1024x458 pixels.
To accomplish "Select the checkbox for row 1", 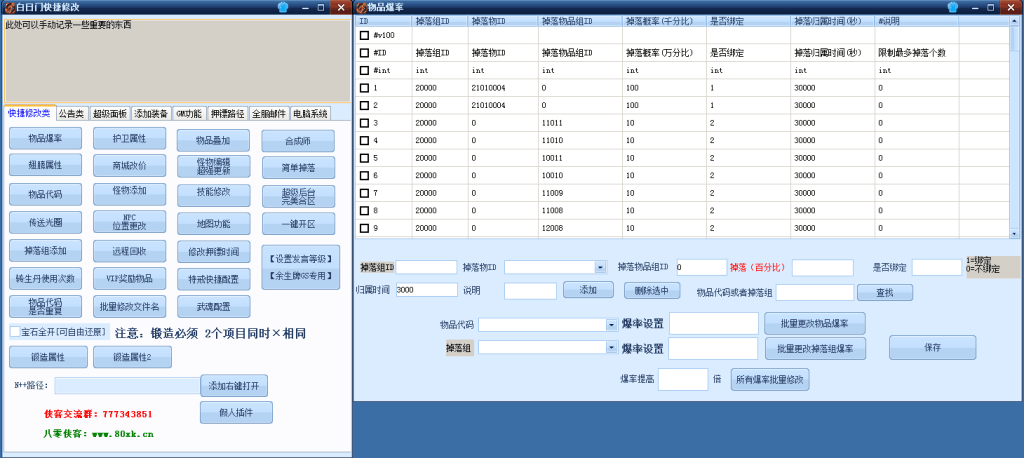I will coord(364,88).
